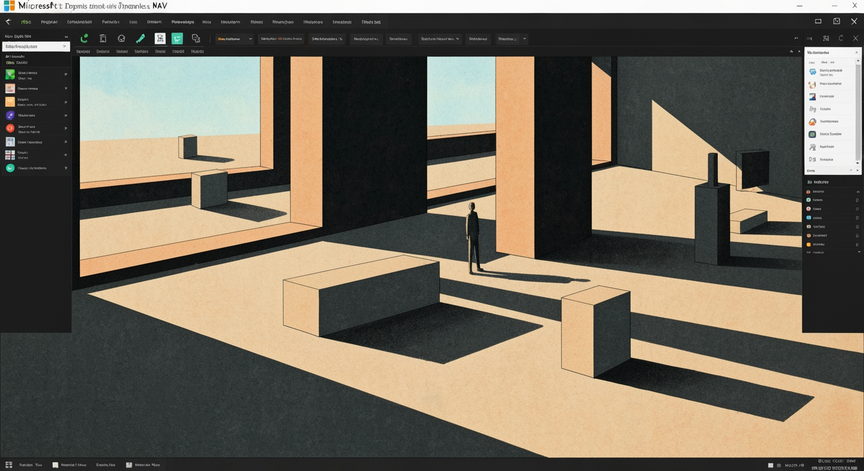Open the orange-text dropdown in the toolbar
This screenshot has width=864, height=471.
234,39
